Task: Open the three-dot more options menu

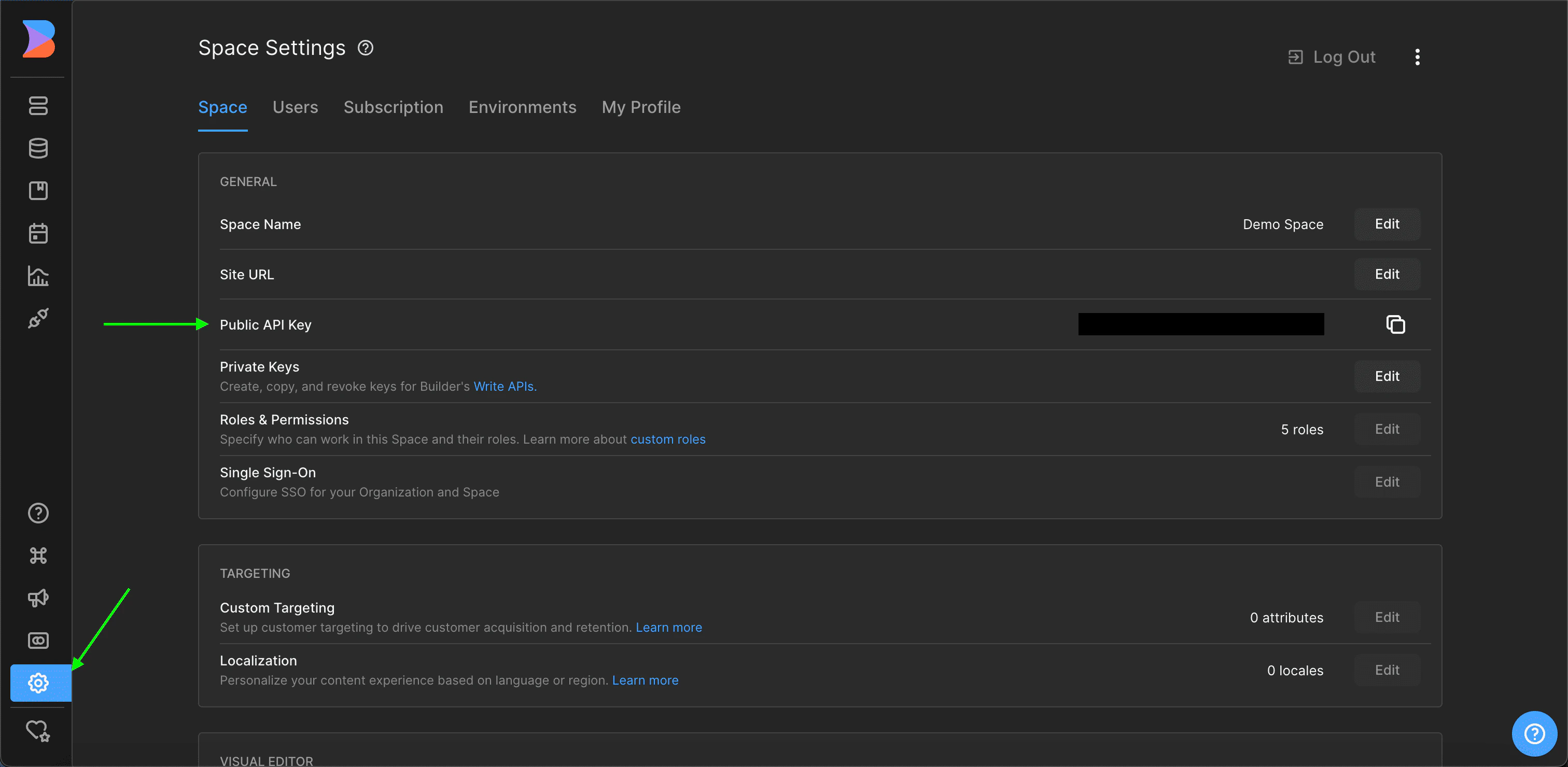Action: [1418, 57]
